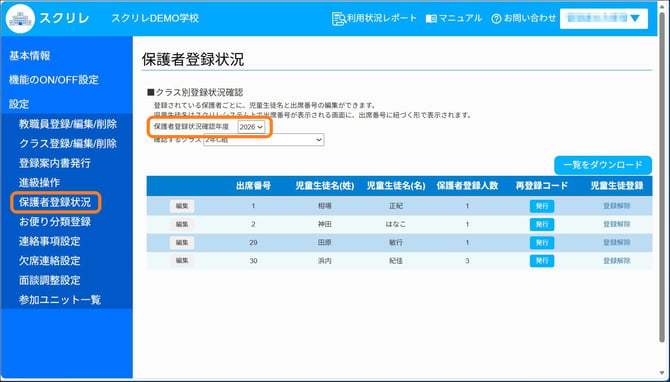Image resolution: width=670 pixels, height=382 pixels.
Task: Open クラス登録/編集/削除 menu item
Action: click(68, 144)
